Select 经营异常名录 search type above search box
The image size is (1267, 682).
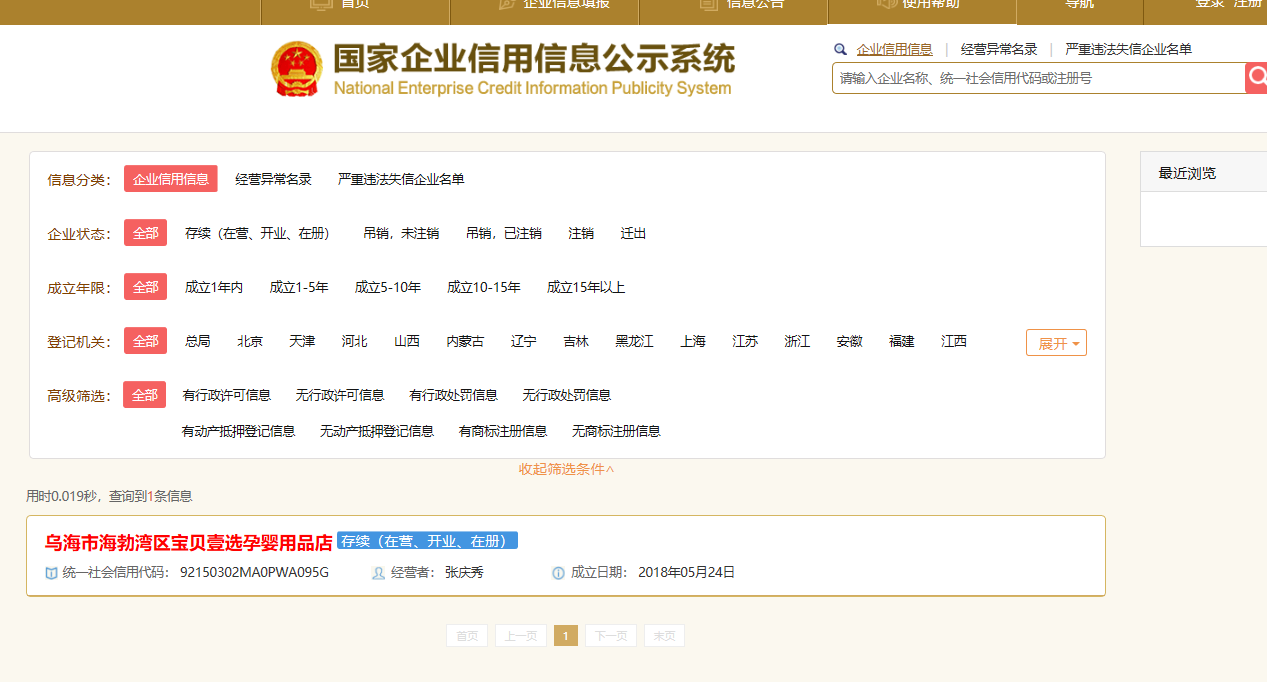pos(999,49)
